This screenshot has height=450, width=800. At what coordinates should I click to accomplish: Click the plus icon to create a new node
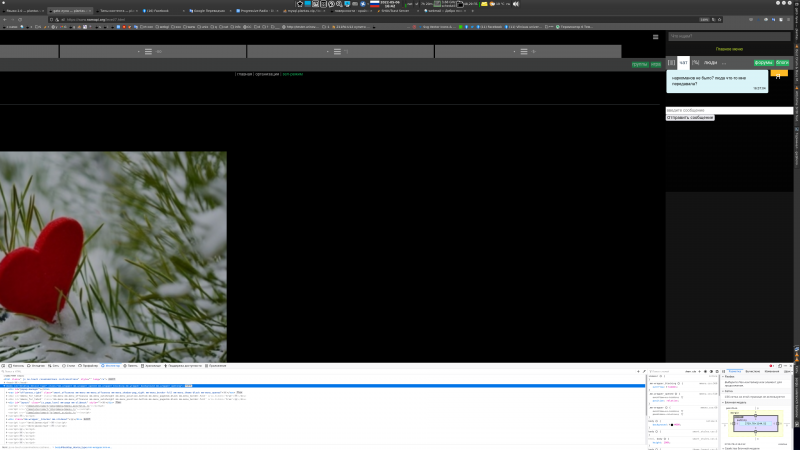pyautogui.click(x=638, y=371)
